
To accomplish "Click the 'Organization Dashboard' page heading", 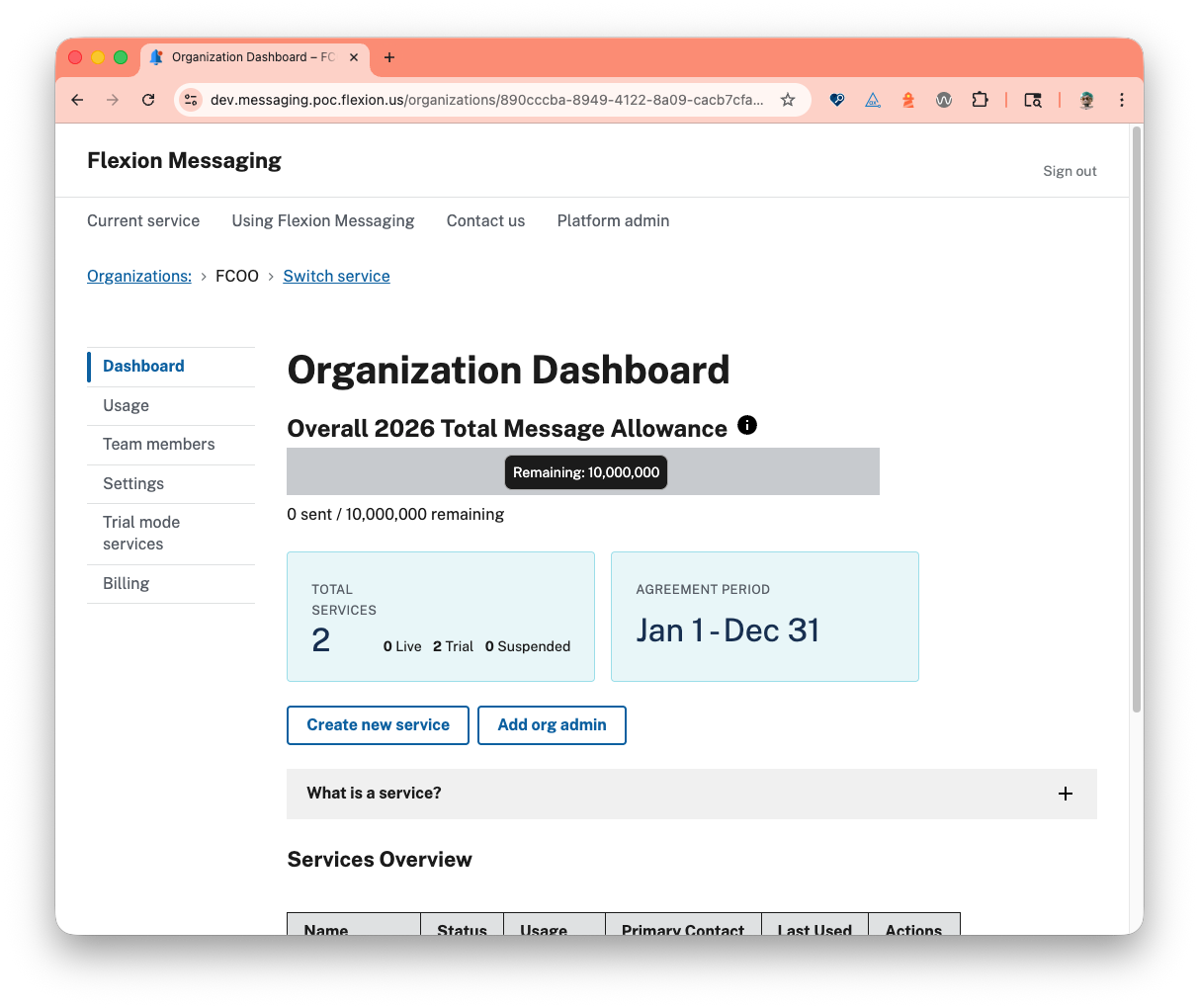I will click(x=508, y=370).
